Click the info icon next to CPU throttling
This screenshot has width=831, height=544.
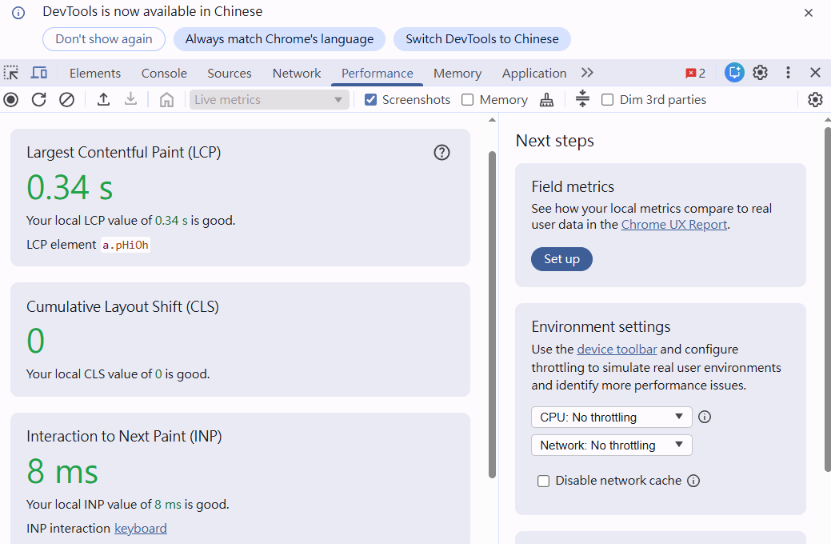click(x=704, y=417)
